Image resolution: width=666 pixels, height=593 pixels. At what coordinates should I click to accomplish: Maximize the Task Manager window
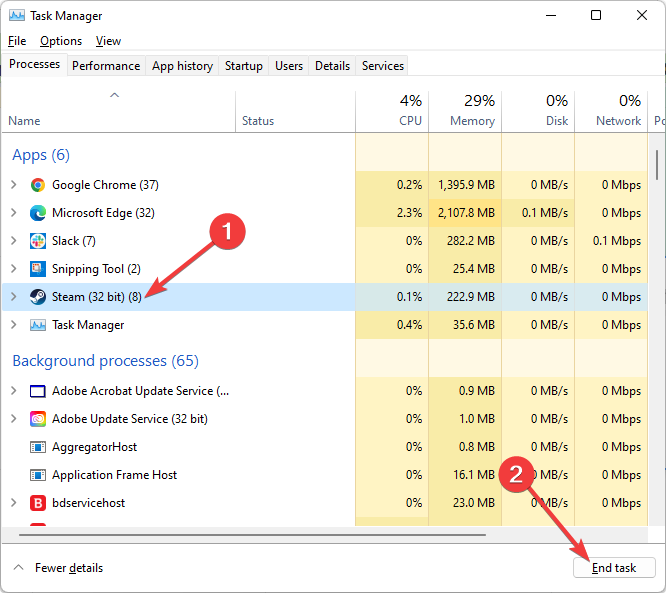click(596, 16)
